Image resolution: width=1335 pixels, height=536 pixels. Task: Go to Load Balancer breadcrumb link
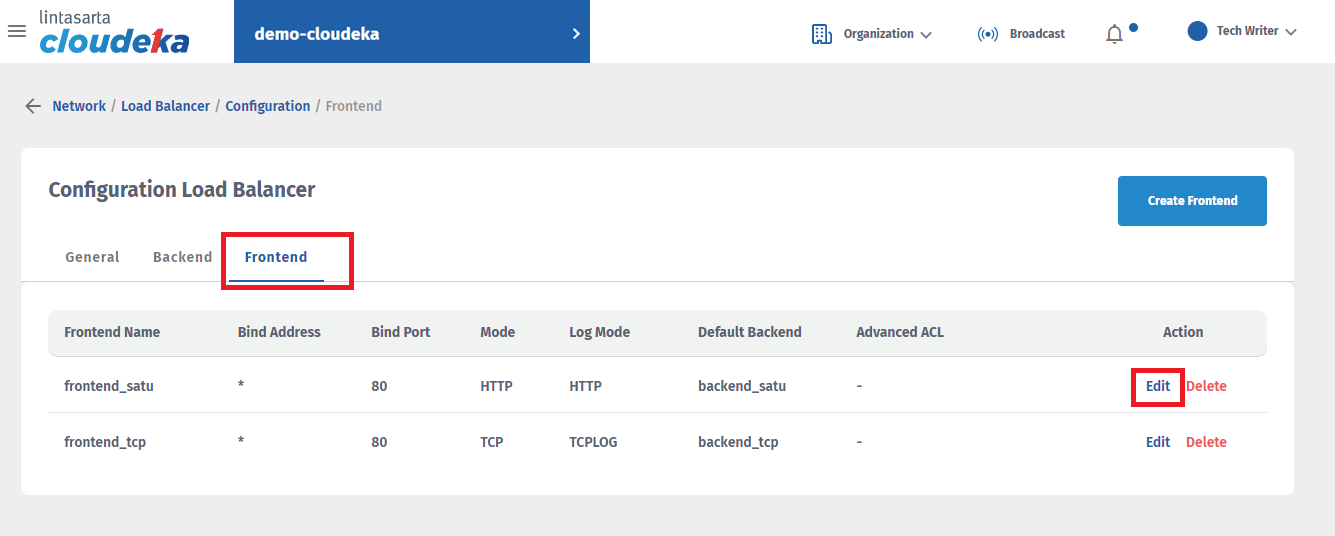coord(165,106)
